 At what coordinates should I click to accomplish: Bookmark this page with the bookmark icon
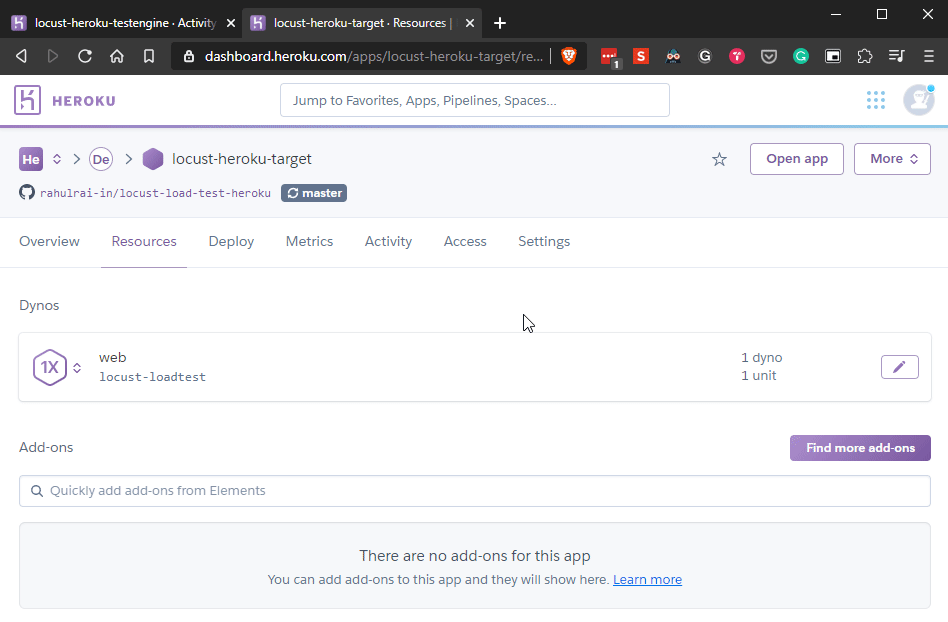(x=149, y=56)
